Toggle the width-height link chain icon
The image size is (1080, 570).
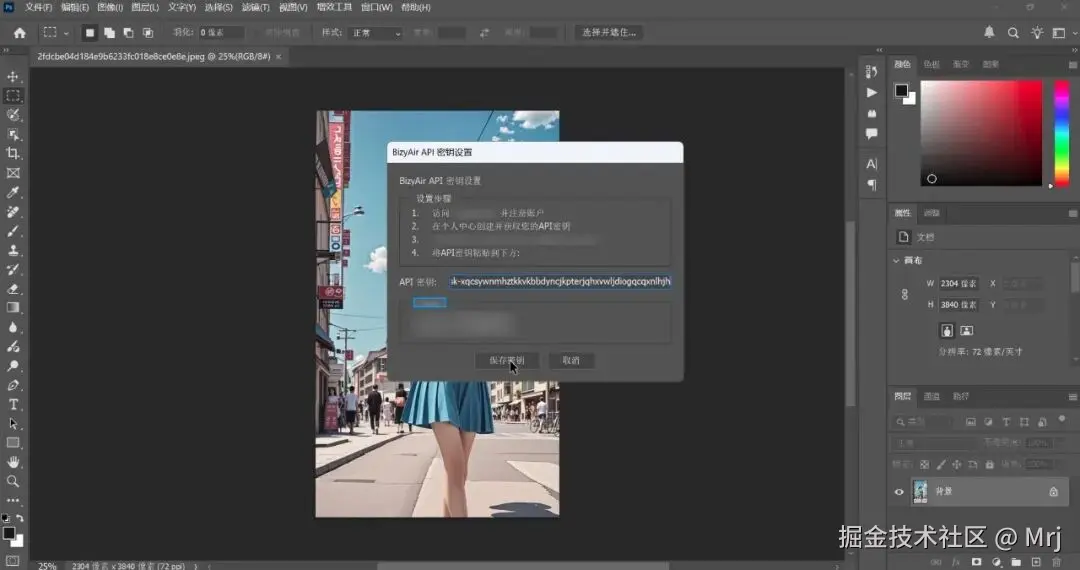click(905, 294)
